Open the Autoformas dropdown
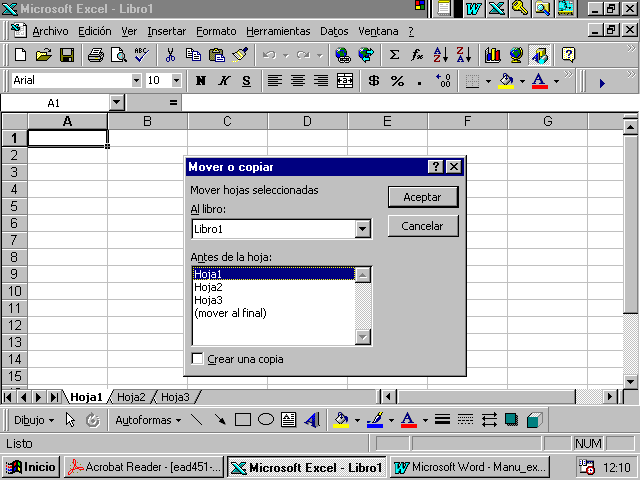The image size is (640, 480). 148,420
